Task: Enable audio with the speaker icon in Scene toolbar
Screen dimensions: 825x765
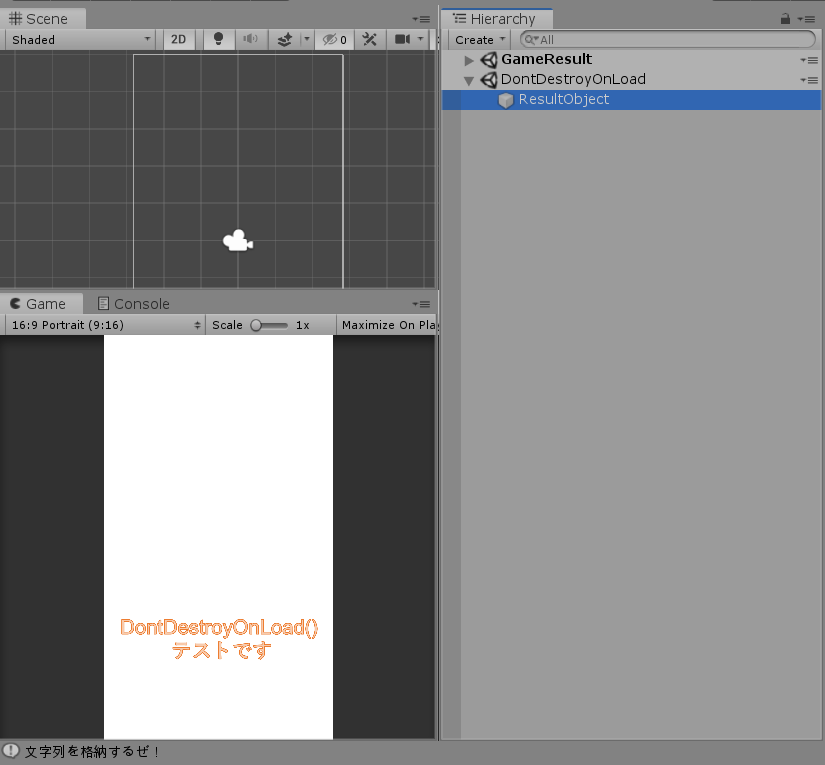Action: [249, 39]
